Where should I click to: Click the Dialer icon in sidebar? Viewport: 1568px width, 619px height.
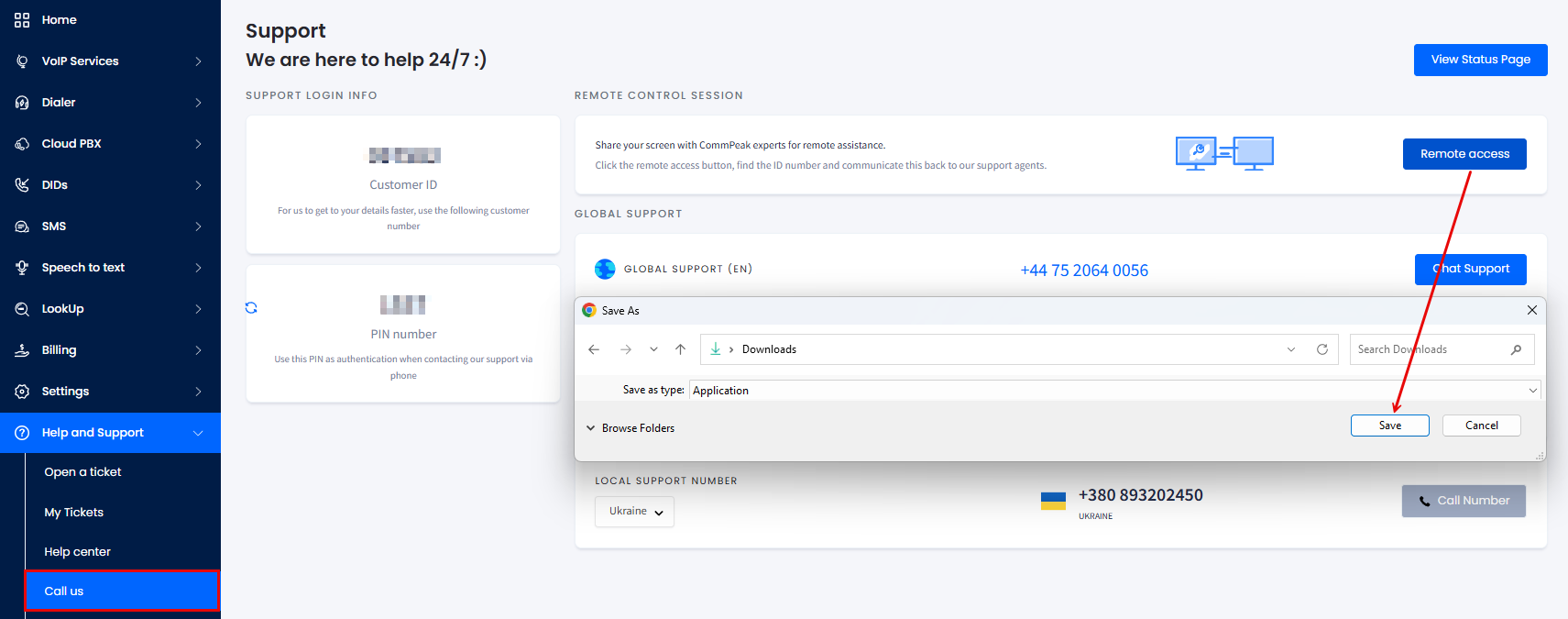22,103
